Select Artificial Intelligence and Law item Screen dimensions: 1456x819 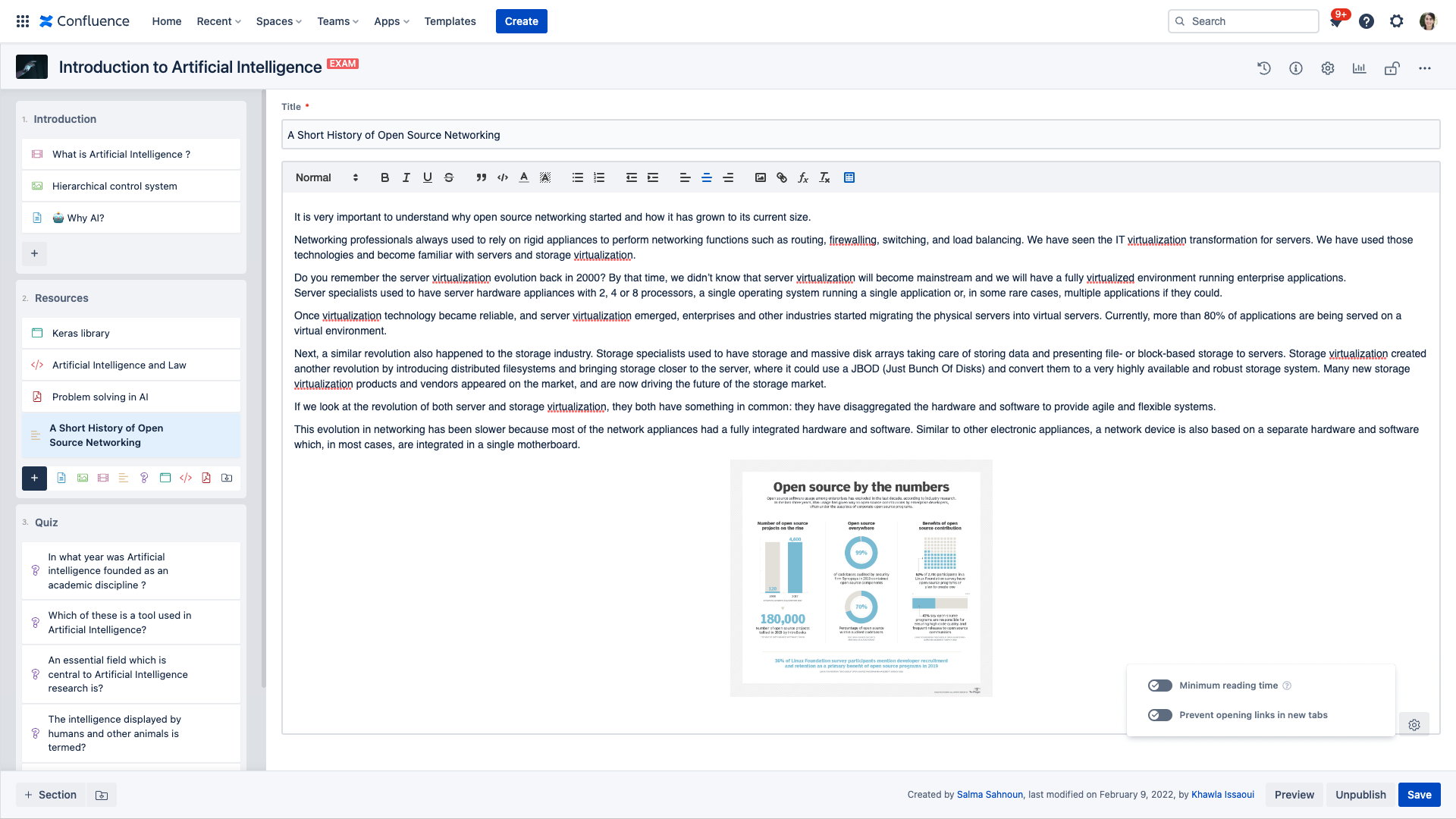[x=131, y=365]
